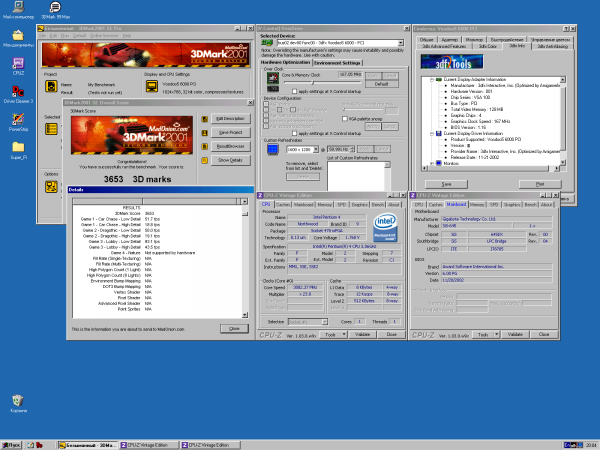Tick the AGP sideband addressing checkbox at bottom
The height and width of the screenshot is (450, 600).
click(x=266, y=126)
